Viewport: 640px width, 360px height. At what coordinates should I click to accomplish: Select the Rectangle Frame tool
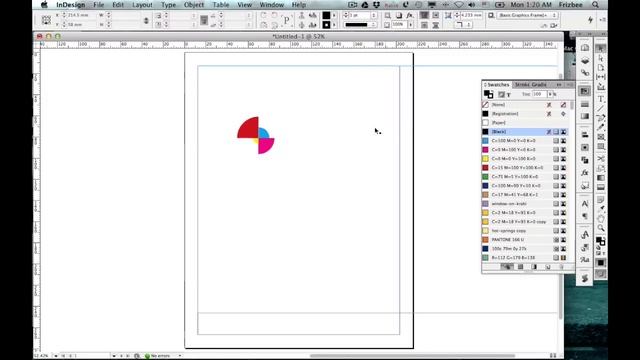[x=600, y=137]
